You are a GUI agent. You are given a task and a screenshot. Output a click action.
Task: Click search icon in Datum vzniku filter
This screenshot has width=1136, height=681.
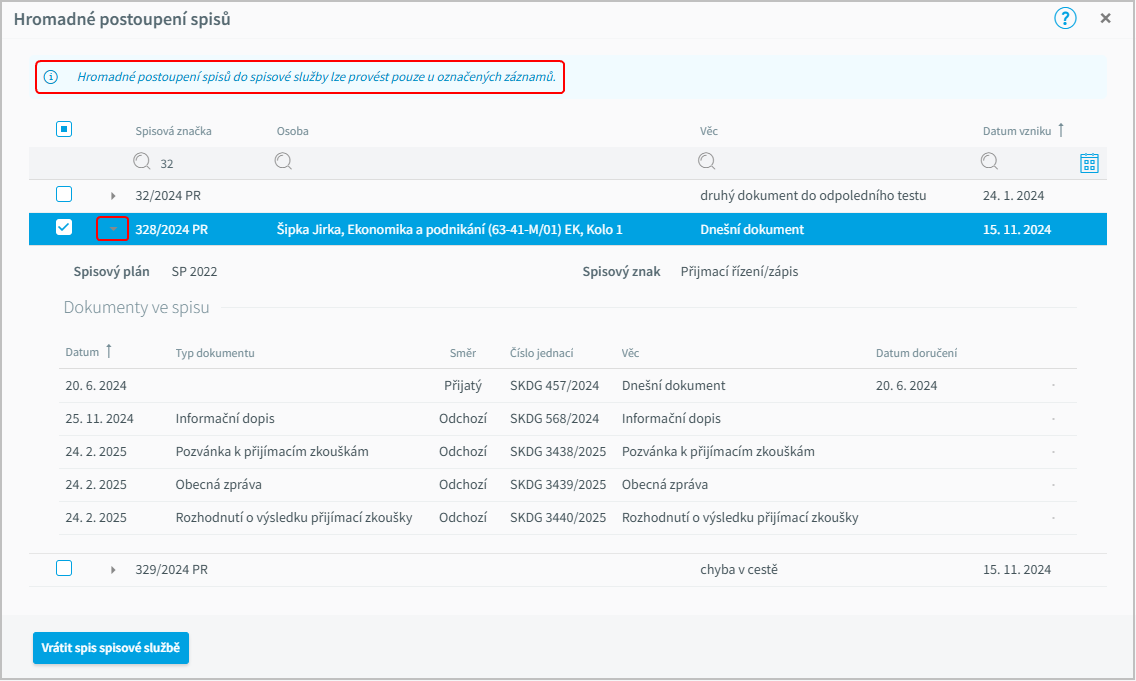click(x=989, y=161)
